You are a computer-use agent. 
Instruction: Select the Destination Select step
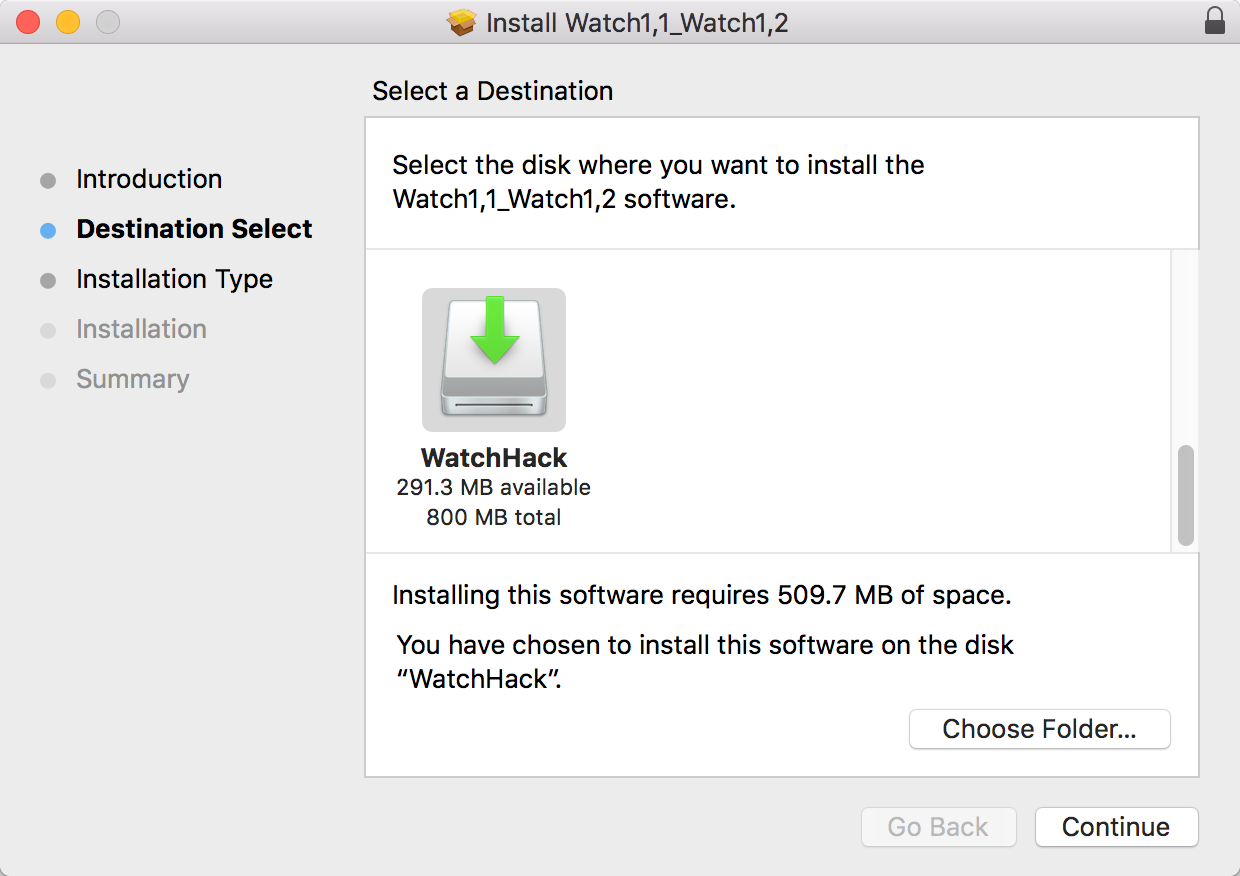(x=194, y=229)
